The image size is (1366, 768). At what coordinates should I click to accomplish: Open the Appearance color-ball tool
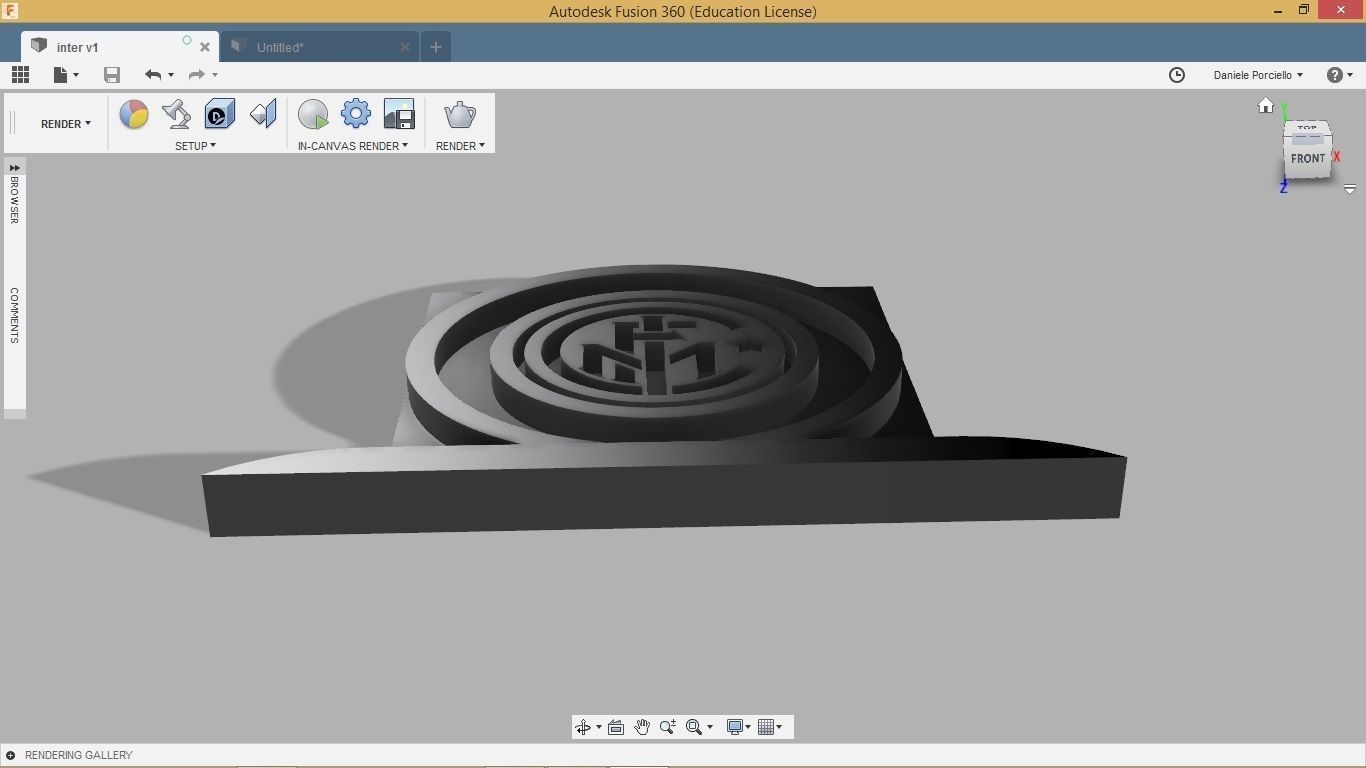coord(134,114)
